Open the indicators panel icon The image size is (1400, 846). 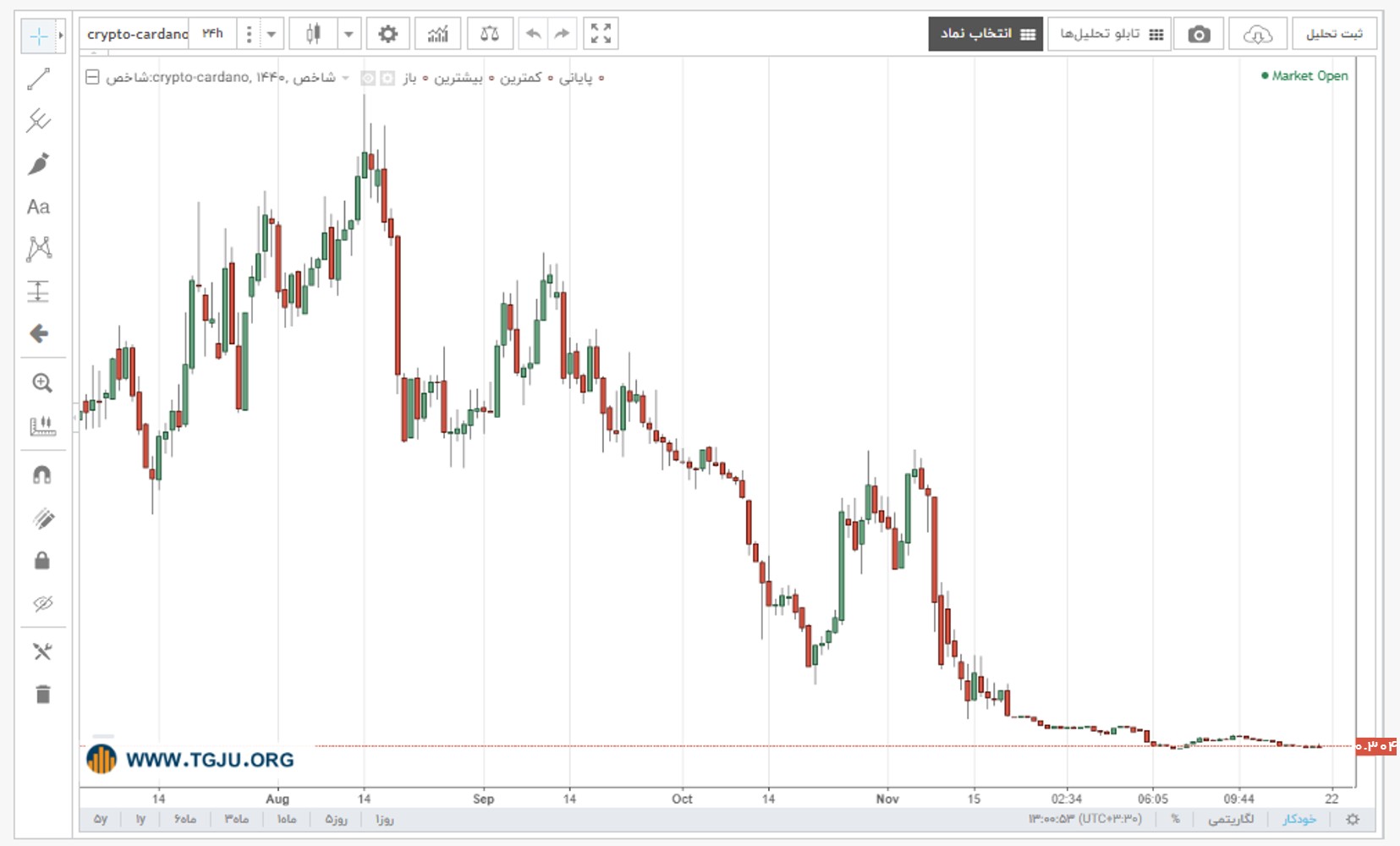click(438, 34)
